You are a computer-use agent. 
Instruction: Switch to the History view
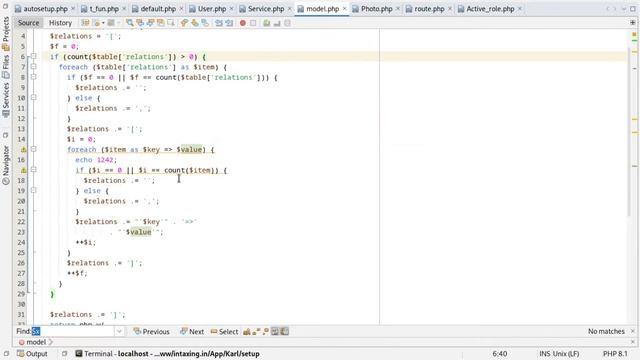60,23
